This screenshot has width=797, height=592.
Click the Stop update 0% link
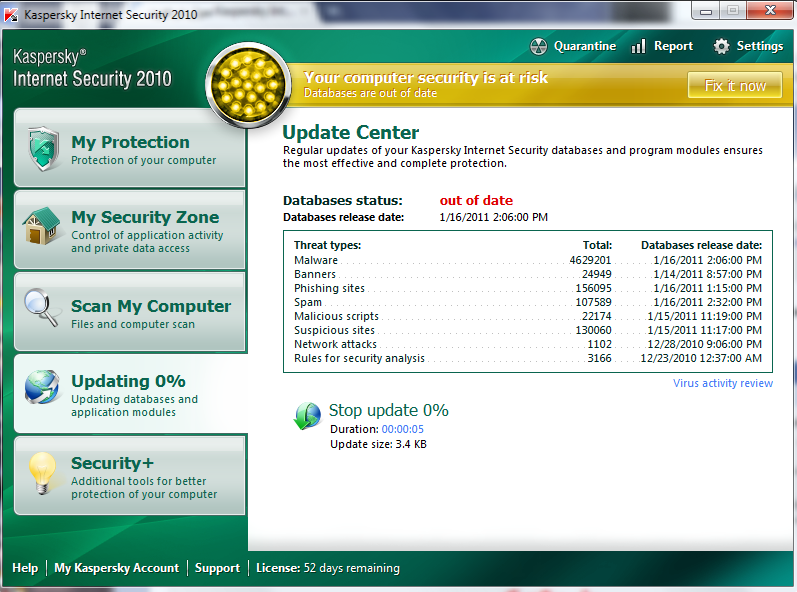(388, 410)
